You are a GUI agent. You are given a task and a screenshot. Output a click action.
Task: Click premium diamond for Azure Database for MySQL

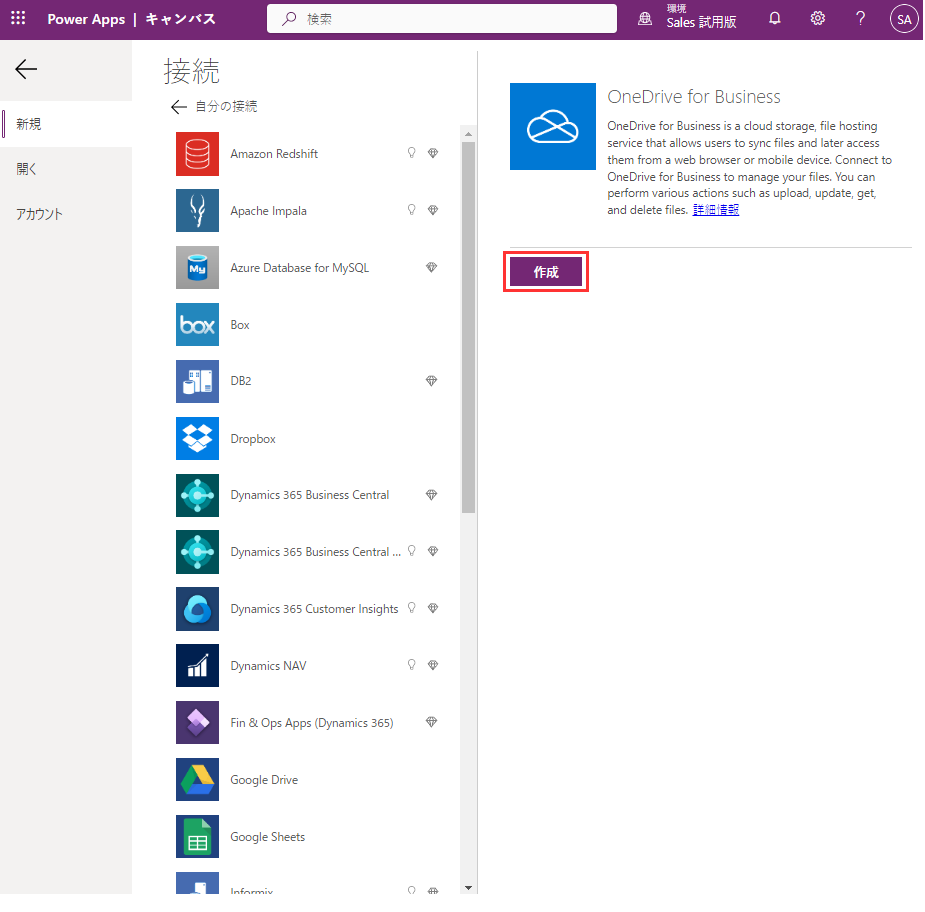tap(431, 267)
